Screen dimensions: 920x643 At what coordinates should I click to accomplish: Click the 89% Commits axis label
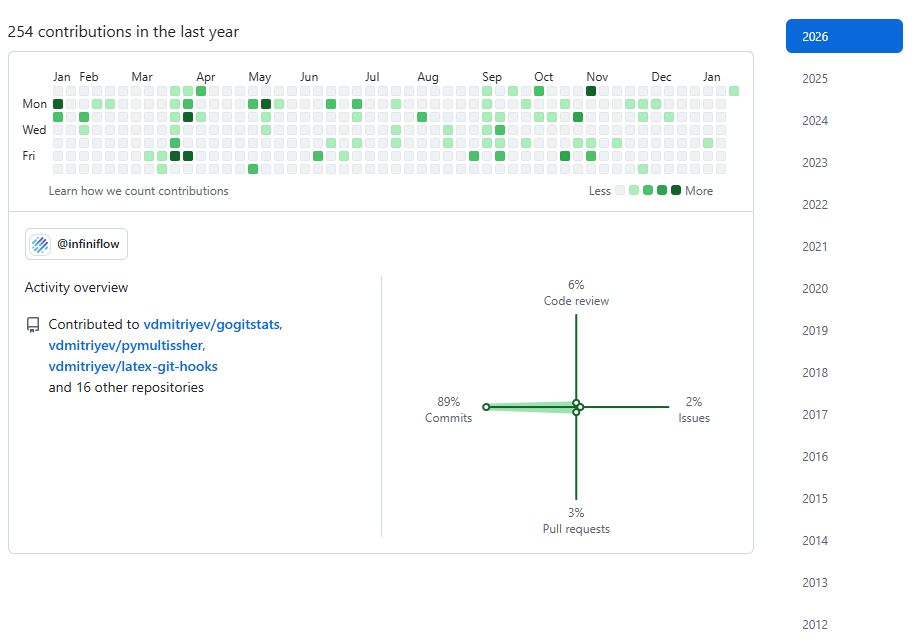tap(448, 410)
